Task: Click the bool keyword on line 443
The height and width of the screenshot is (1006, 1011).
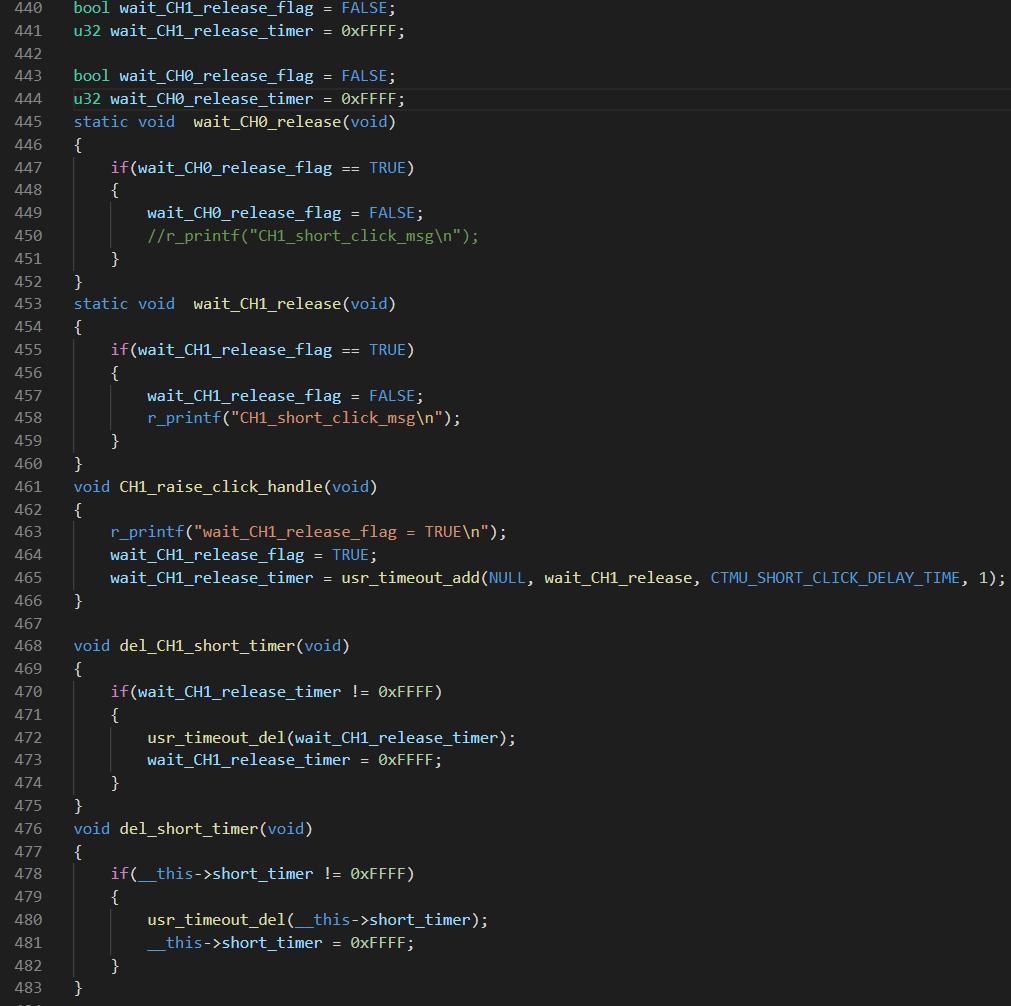Action: pyautogui.click(x=92, y=76)
